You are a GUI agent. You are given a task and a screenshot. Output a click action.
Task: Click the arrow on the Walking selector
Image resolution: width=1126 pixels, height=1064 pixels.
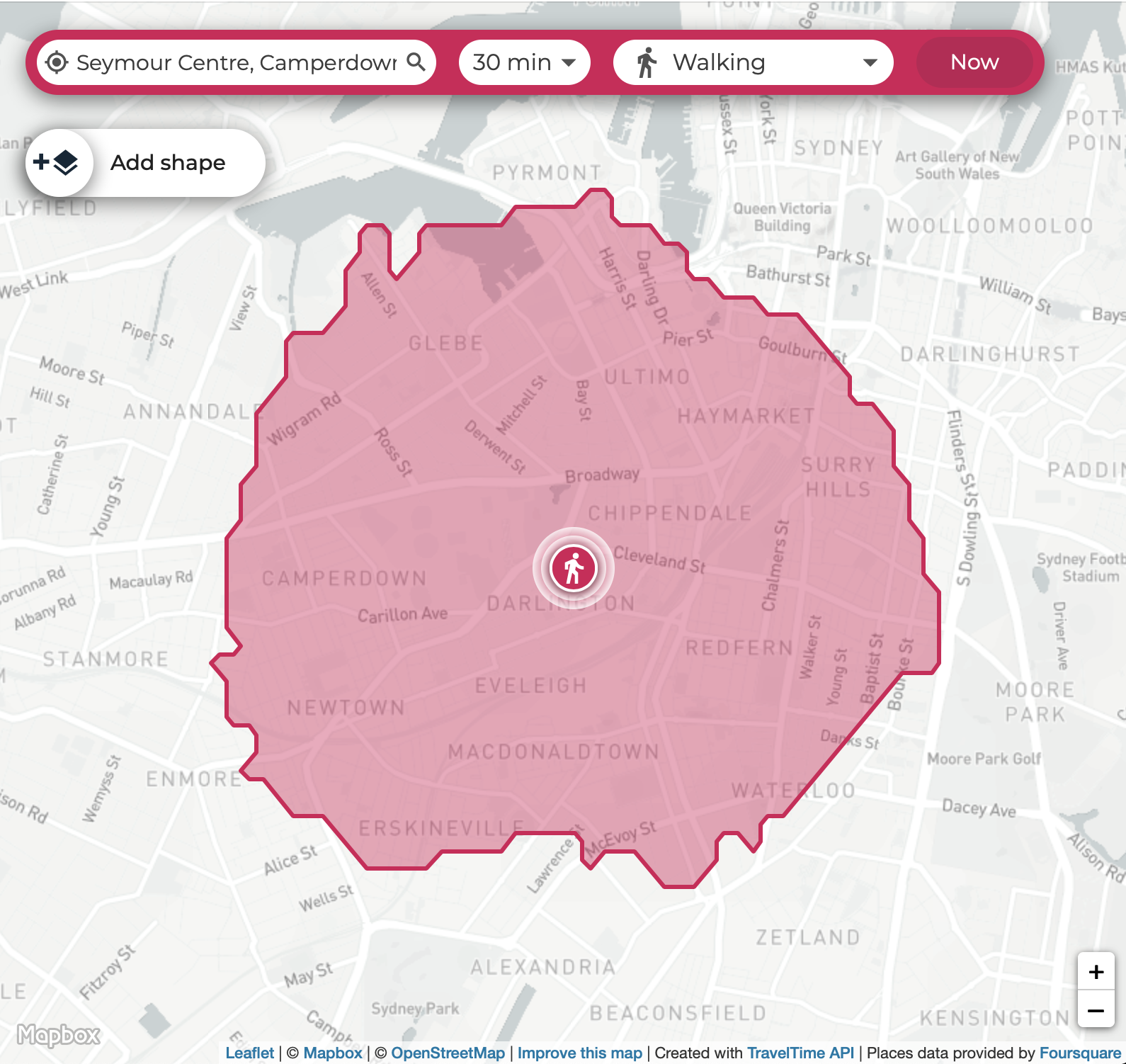tap(870, 63)
